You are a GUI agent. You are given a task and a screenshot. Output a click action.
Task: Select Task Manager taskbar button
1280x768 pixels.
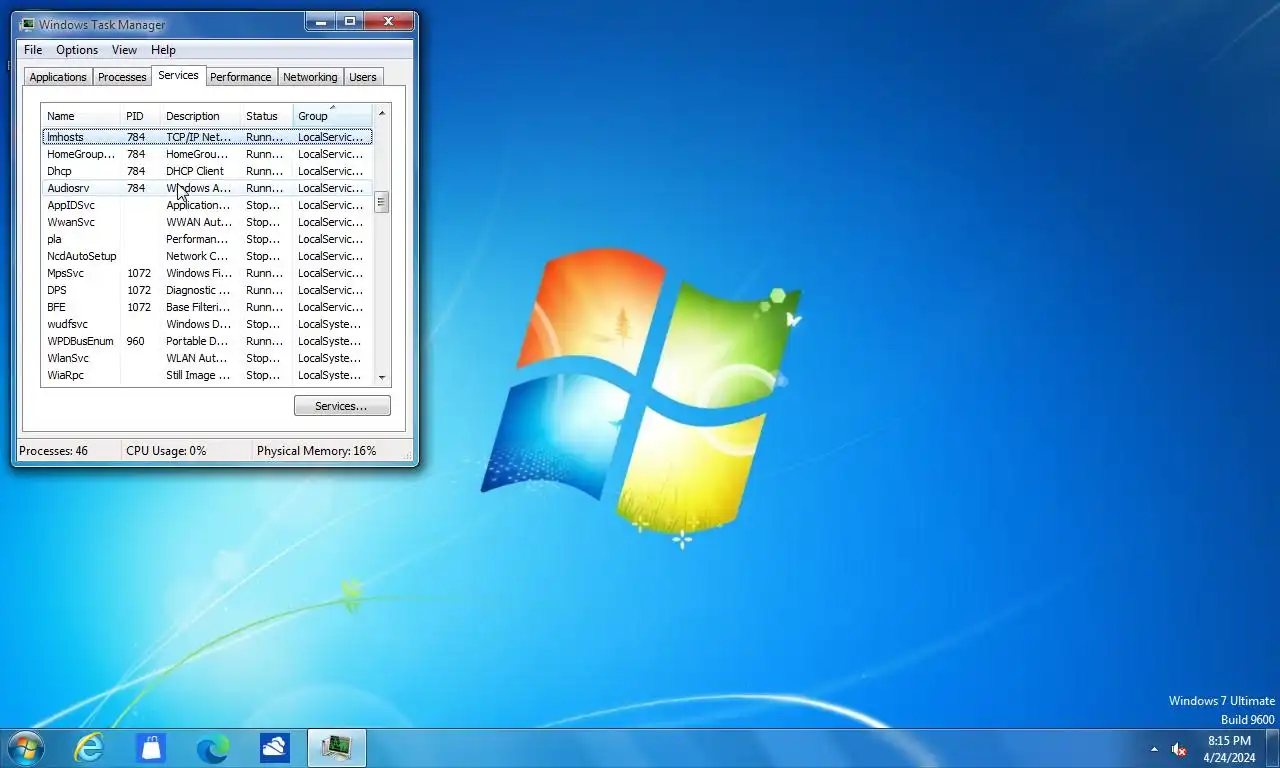point(337,748)
